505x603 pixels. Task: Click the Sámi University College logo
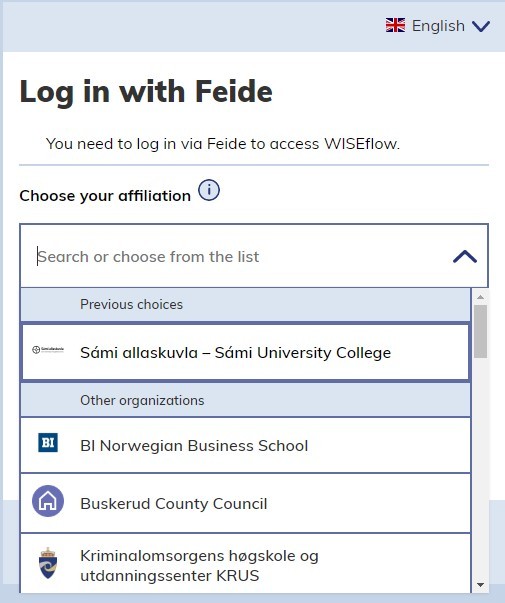pyautogui.click(x=48, y=350)
